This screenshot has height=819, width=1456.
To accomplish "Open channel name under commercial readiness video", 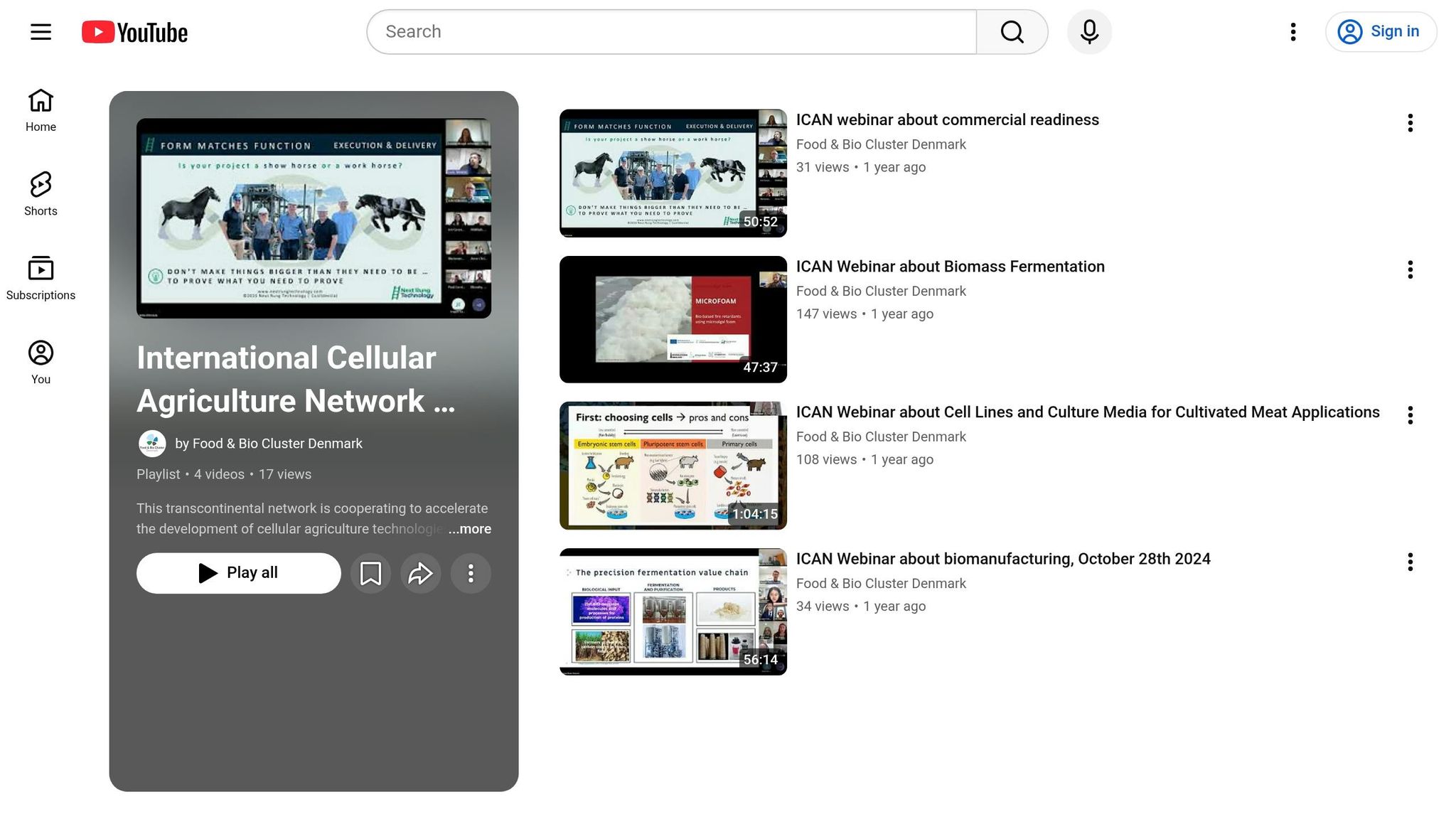I will point(881,144).
